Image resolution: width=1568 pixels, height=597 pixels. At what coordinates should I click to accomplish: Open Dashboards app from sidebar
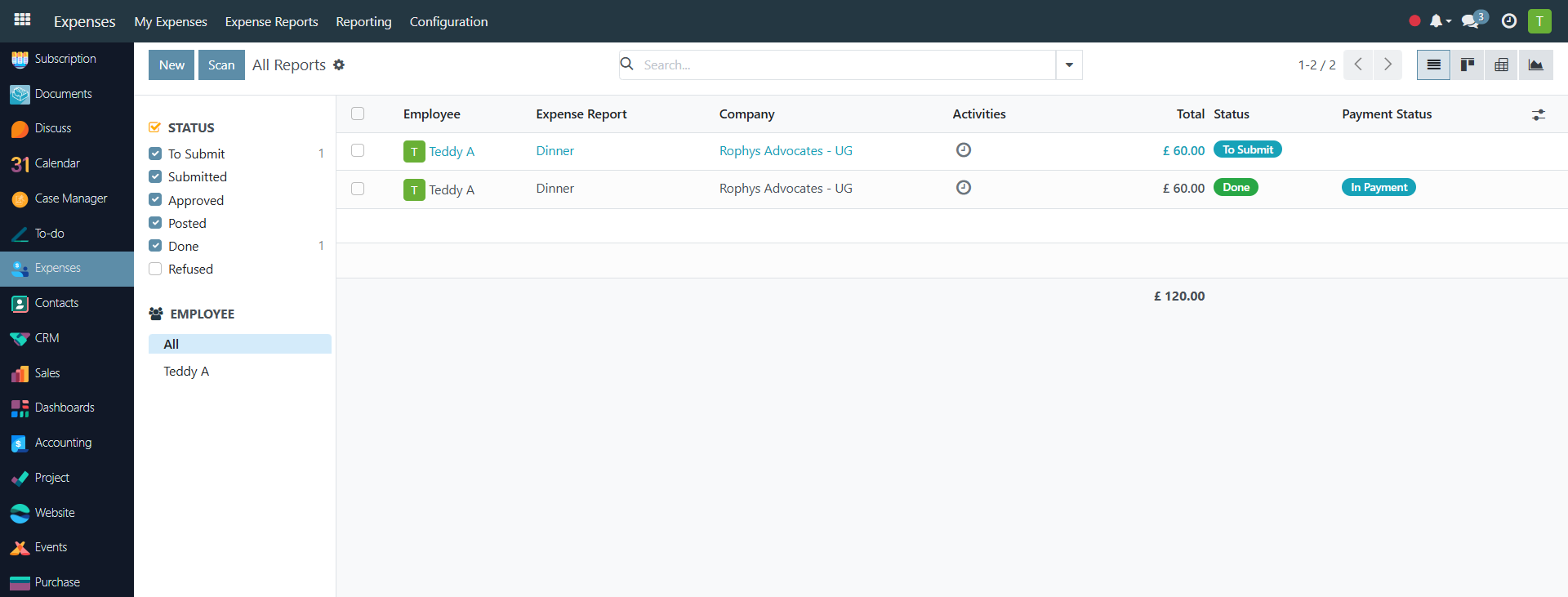(67, 408)
